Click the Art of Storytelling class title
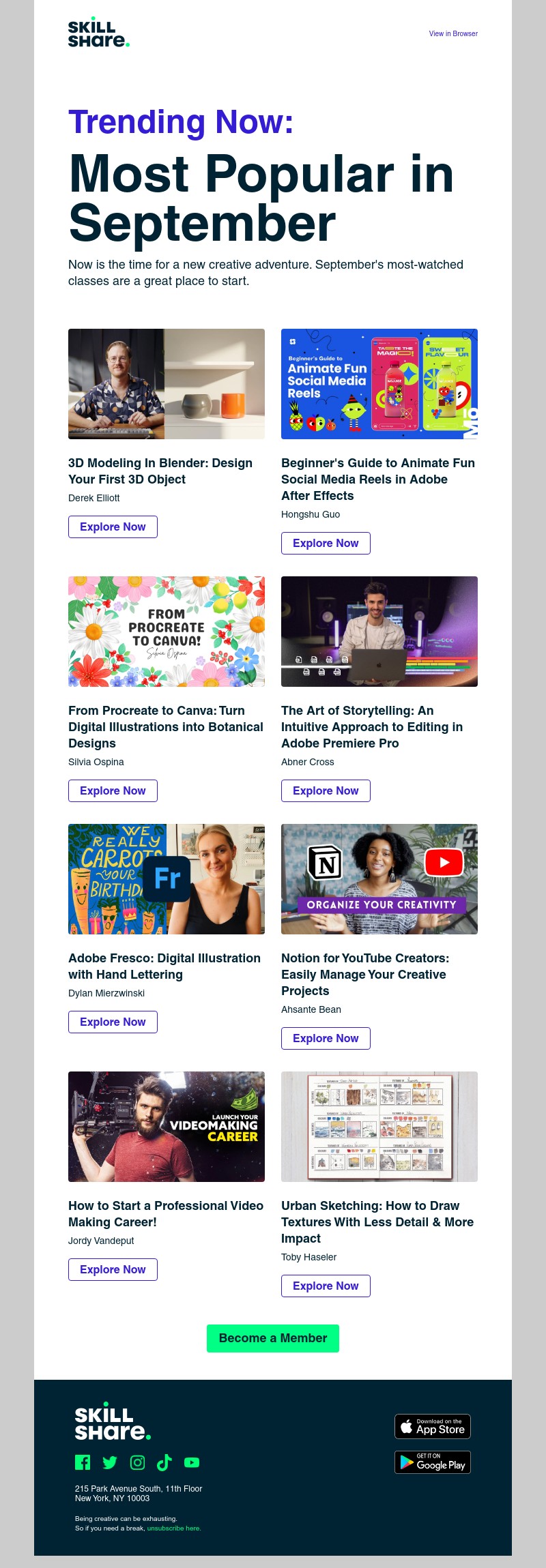This screenshot has width=546, height=1568. click(372, 727)
